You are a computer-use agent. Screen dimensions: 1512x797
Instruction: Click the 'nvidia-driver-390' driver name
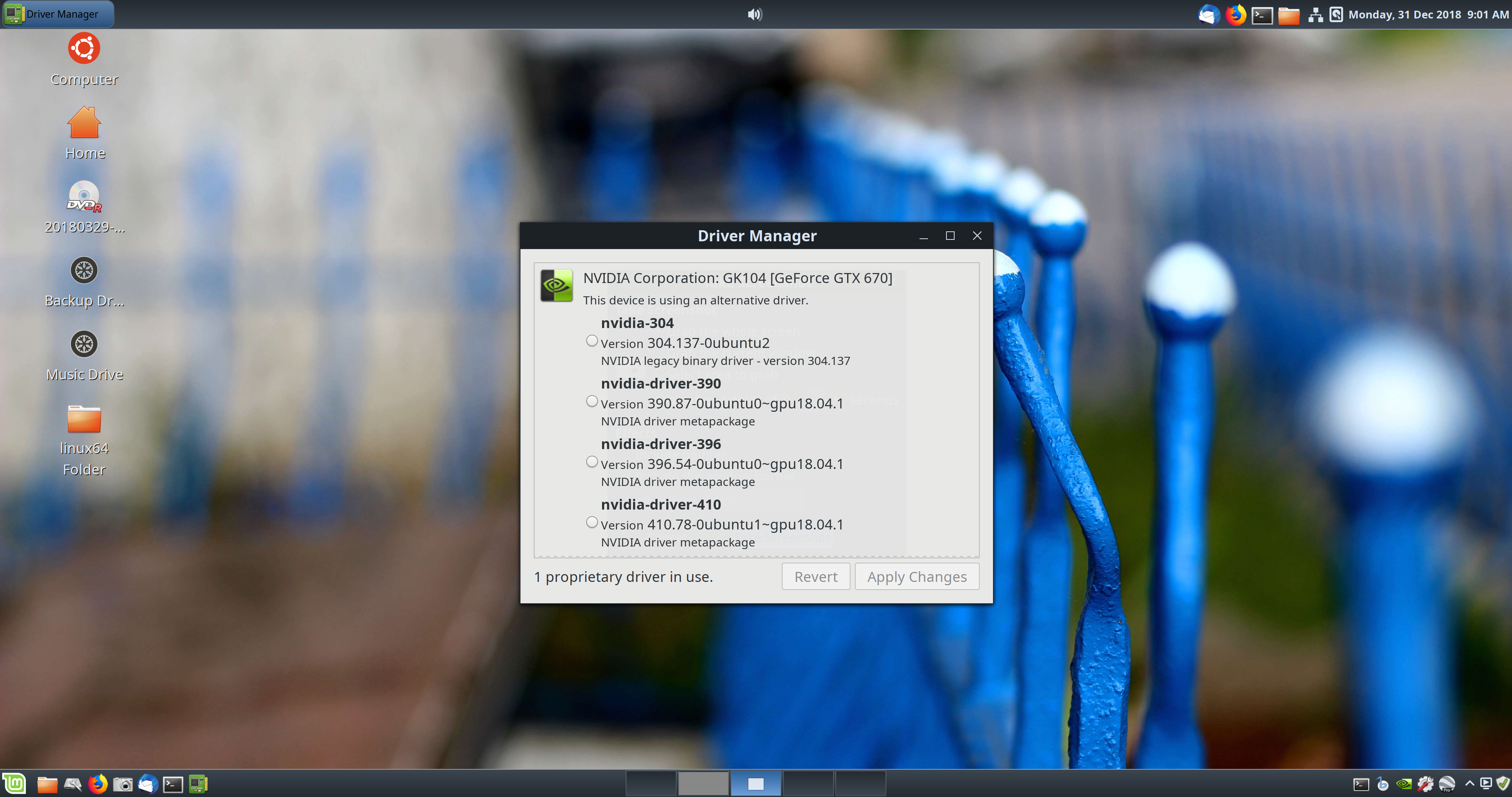pyautogui.click(x=661, y=384)
